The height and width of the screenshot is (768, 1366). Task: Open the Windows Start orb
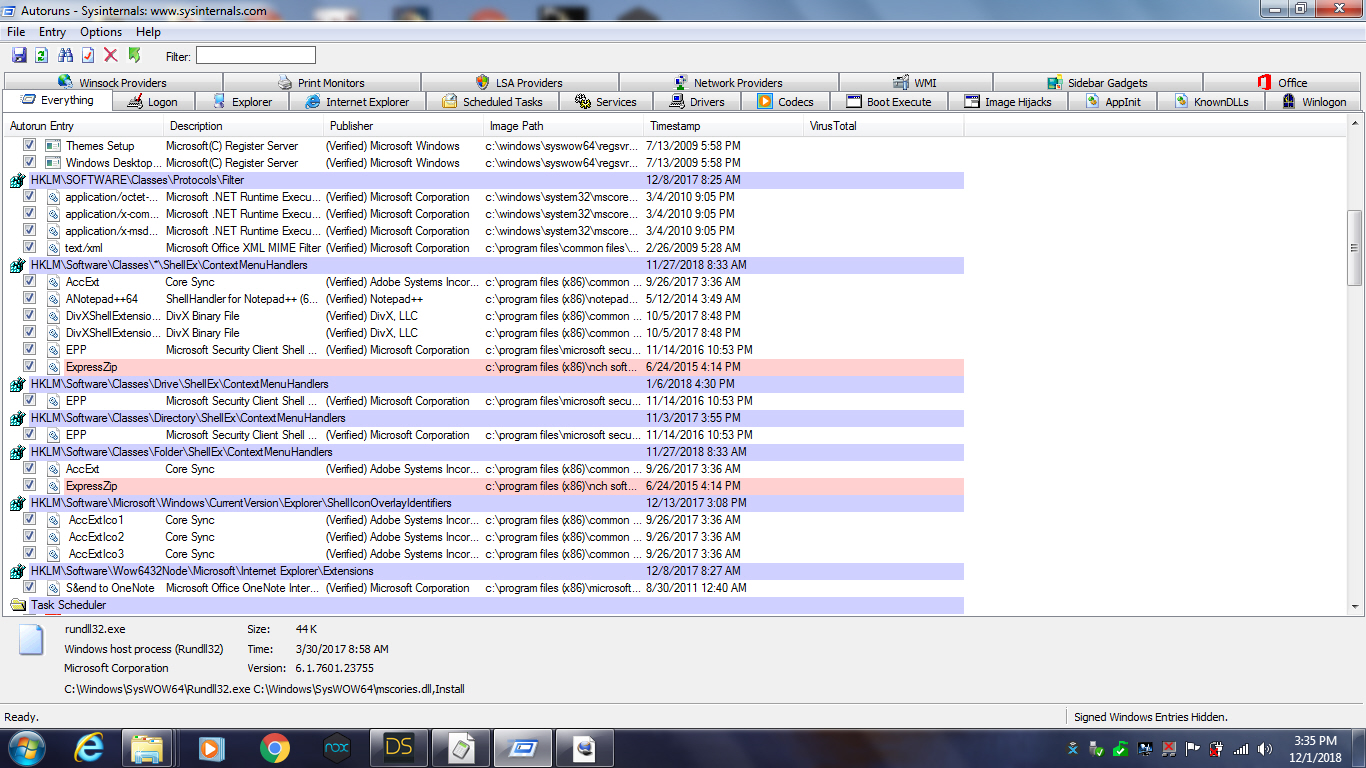27,747
